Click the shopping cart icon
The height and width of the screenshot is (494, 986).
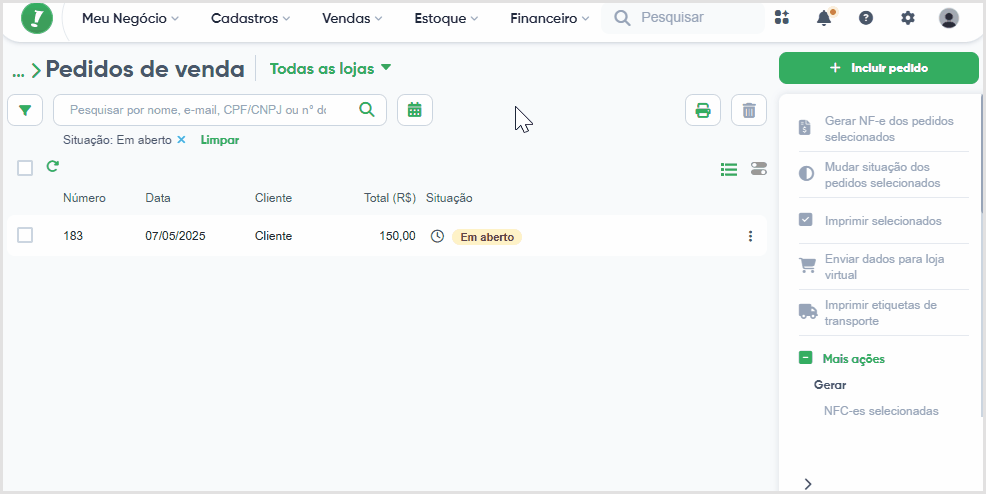(x=807, y=266)
